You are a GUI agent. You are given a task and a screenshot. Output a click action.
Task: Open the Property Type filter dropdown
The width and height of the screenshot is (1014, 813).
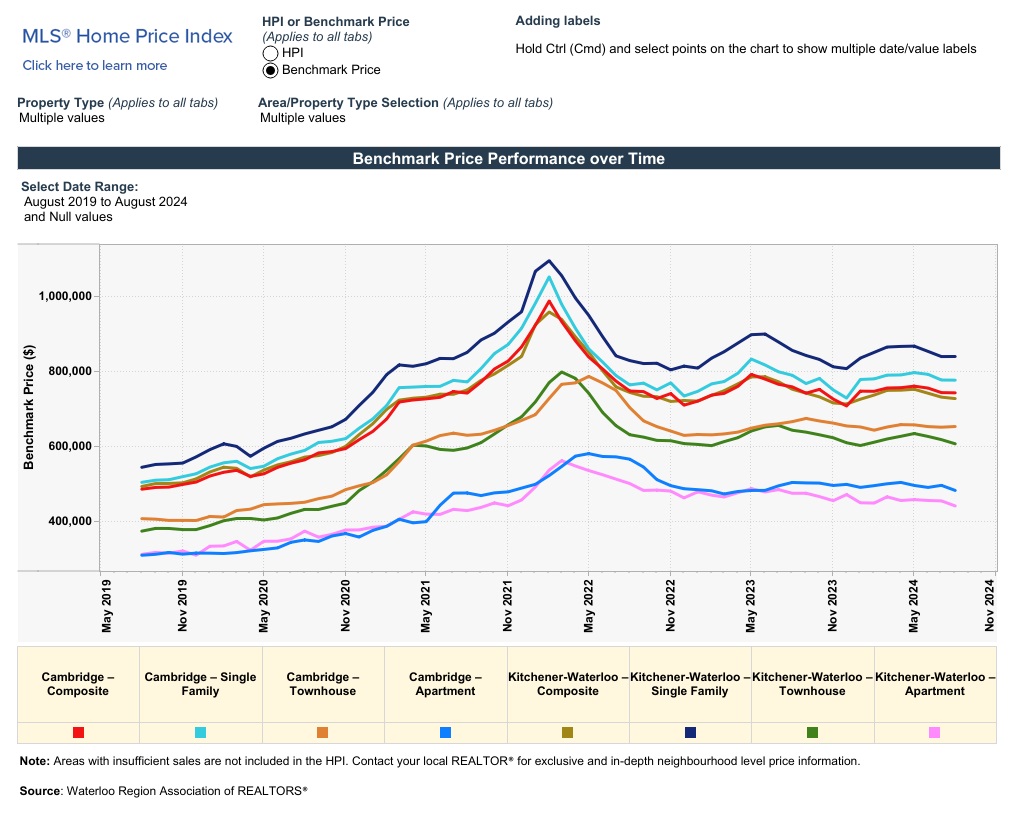coord(62,118)
